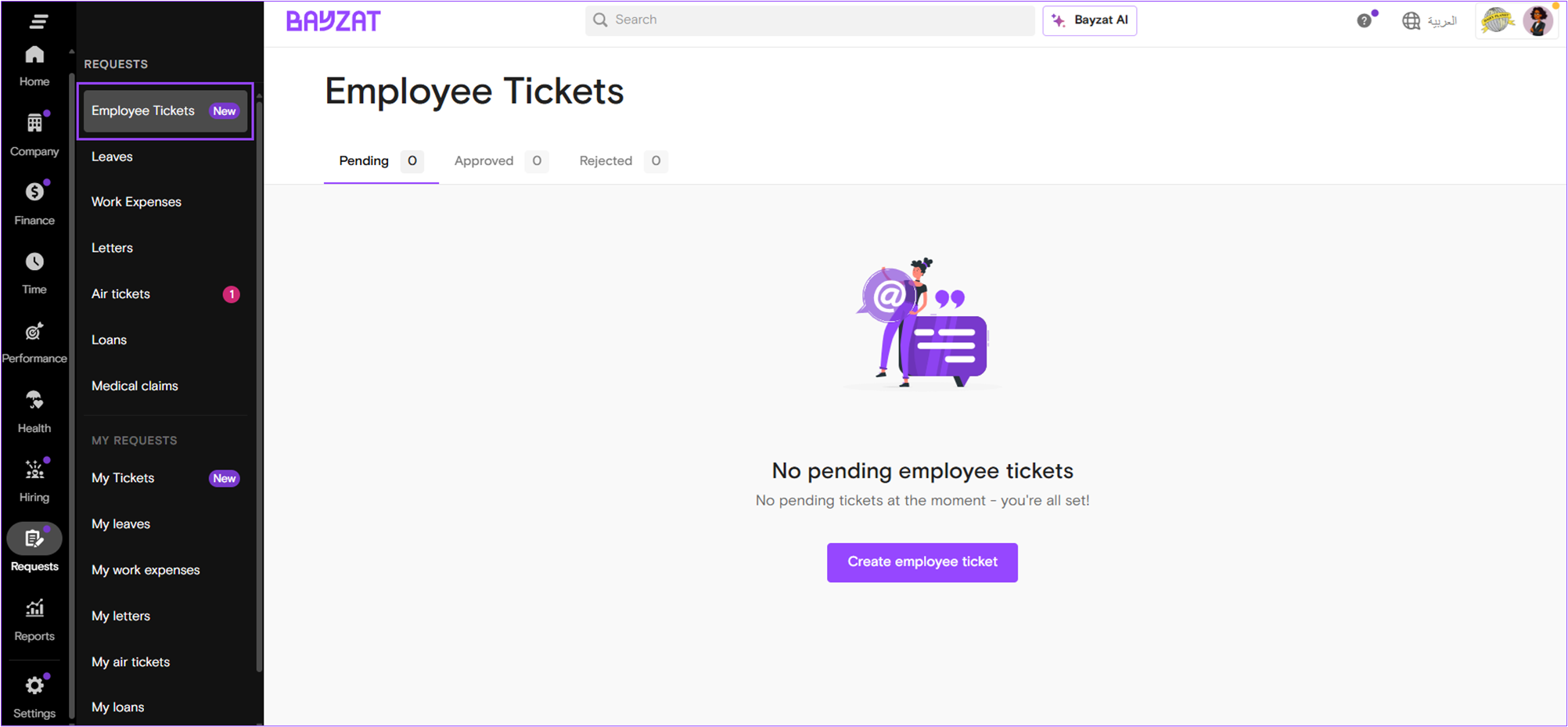Open the Time tracking module

(34, 272)
